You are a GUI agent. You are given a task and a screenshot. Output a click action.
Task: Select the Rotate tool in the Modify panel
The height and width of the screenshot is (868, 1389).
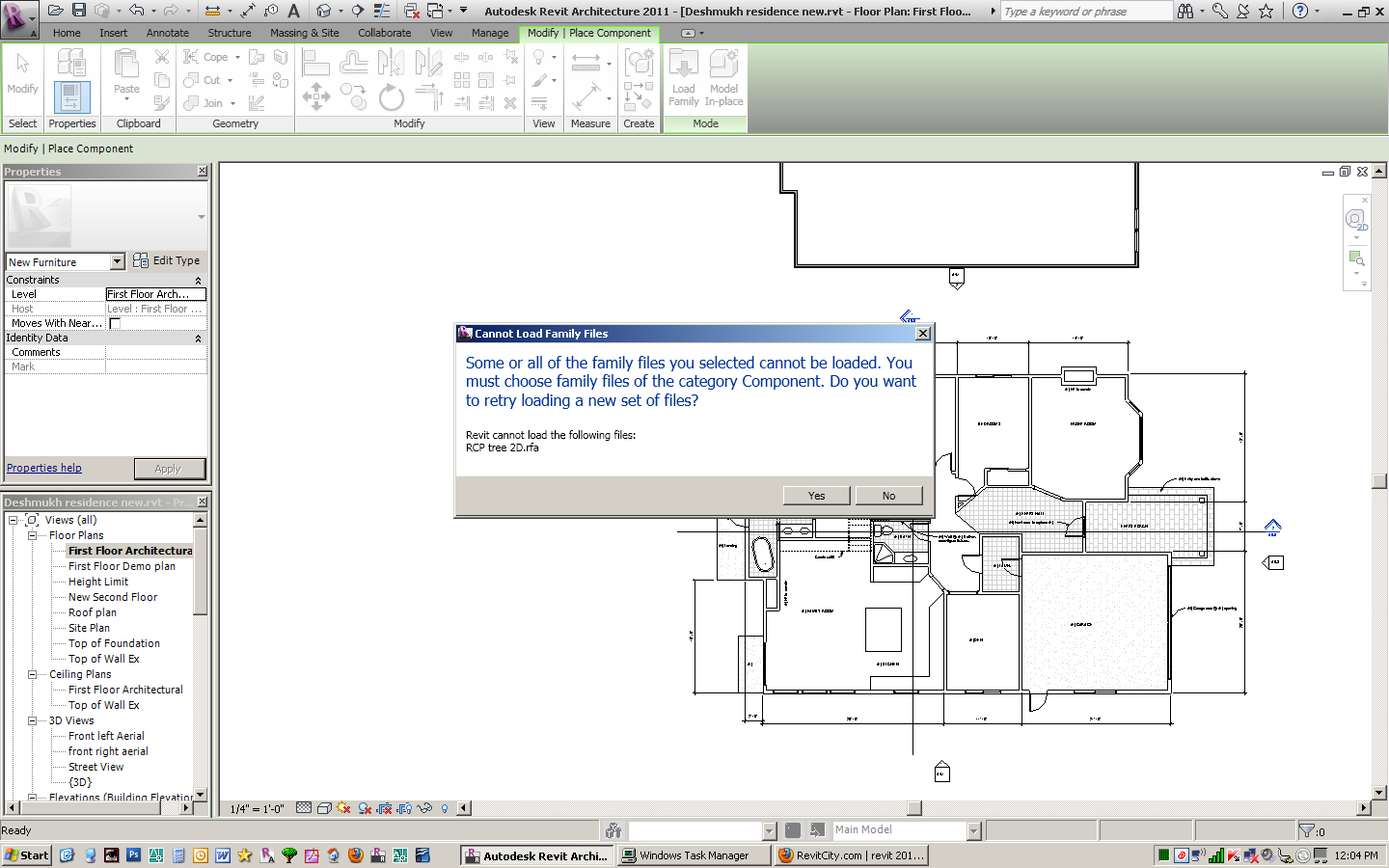[392, 96]
